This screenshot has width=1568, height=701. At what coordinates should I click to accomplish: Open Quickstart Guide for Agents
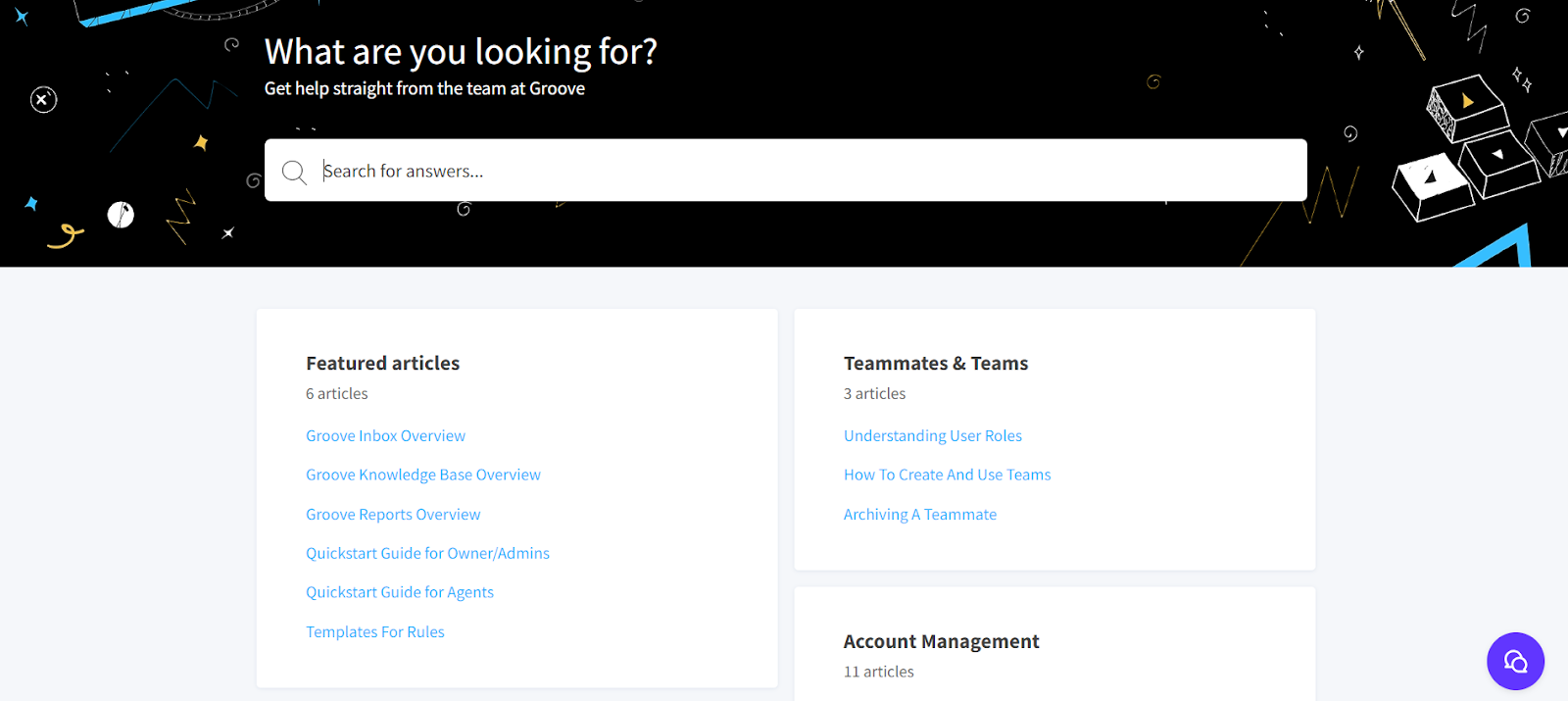click(x=399, y=593)
